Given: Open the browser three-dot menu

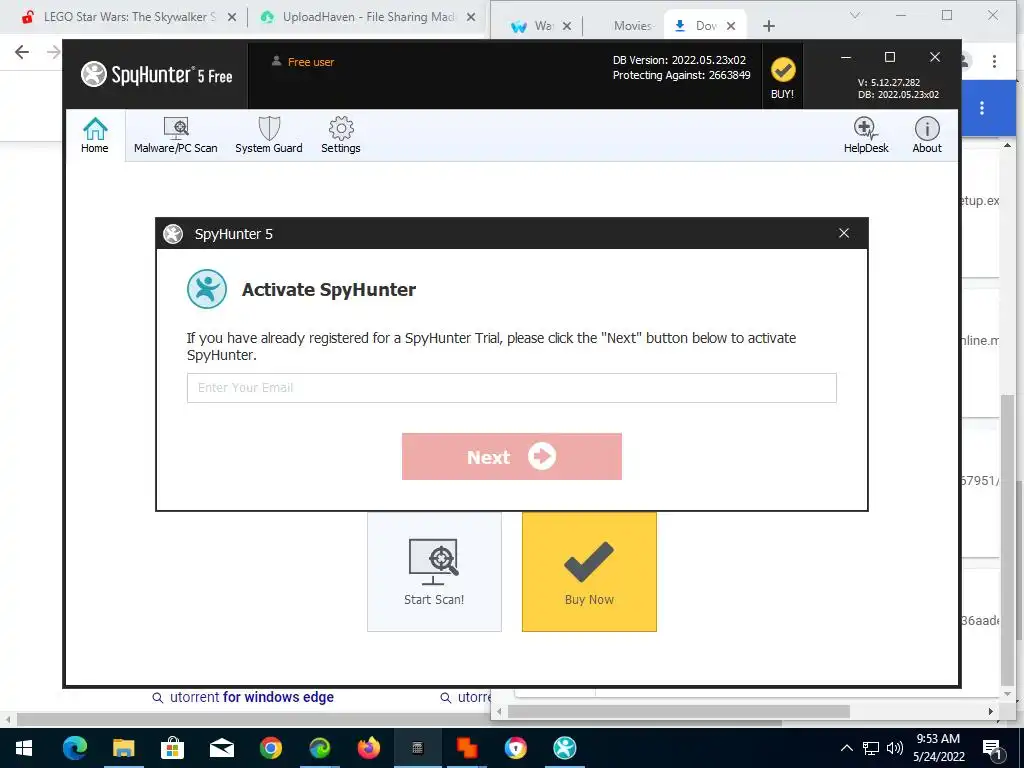Looking at the screenshot, I should click(x=994, y=61).
